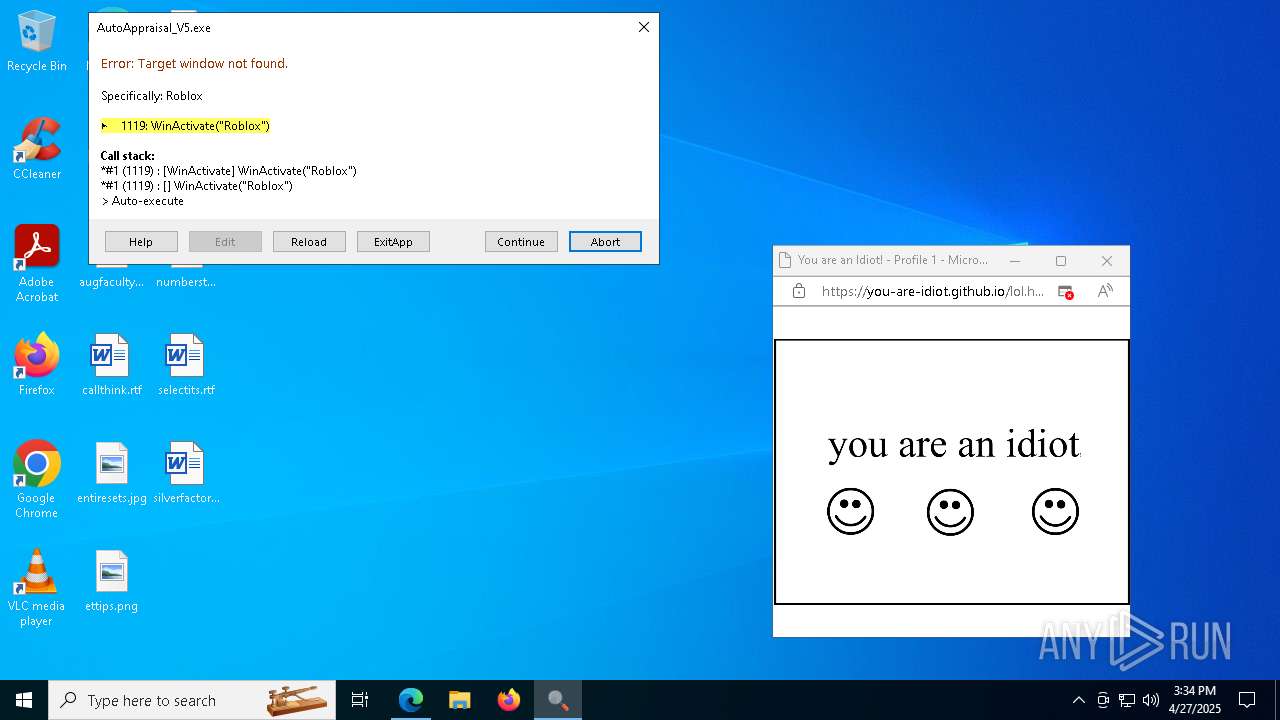Open the clock showing 3:34 PM
The width and height of the screenshot is (1280, 720).
1195,700
